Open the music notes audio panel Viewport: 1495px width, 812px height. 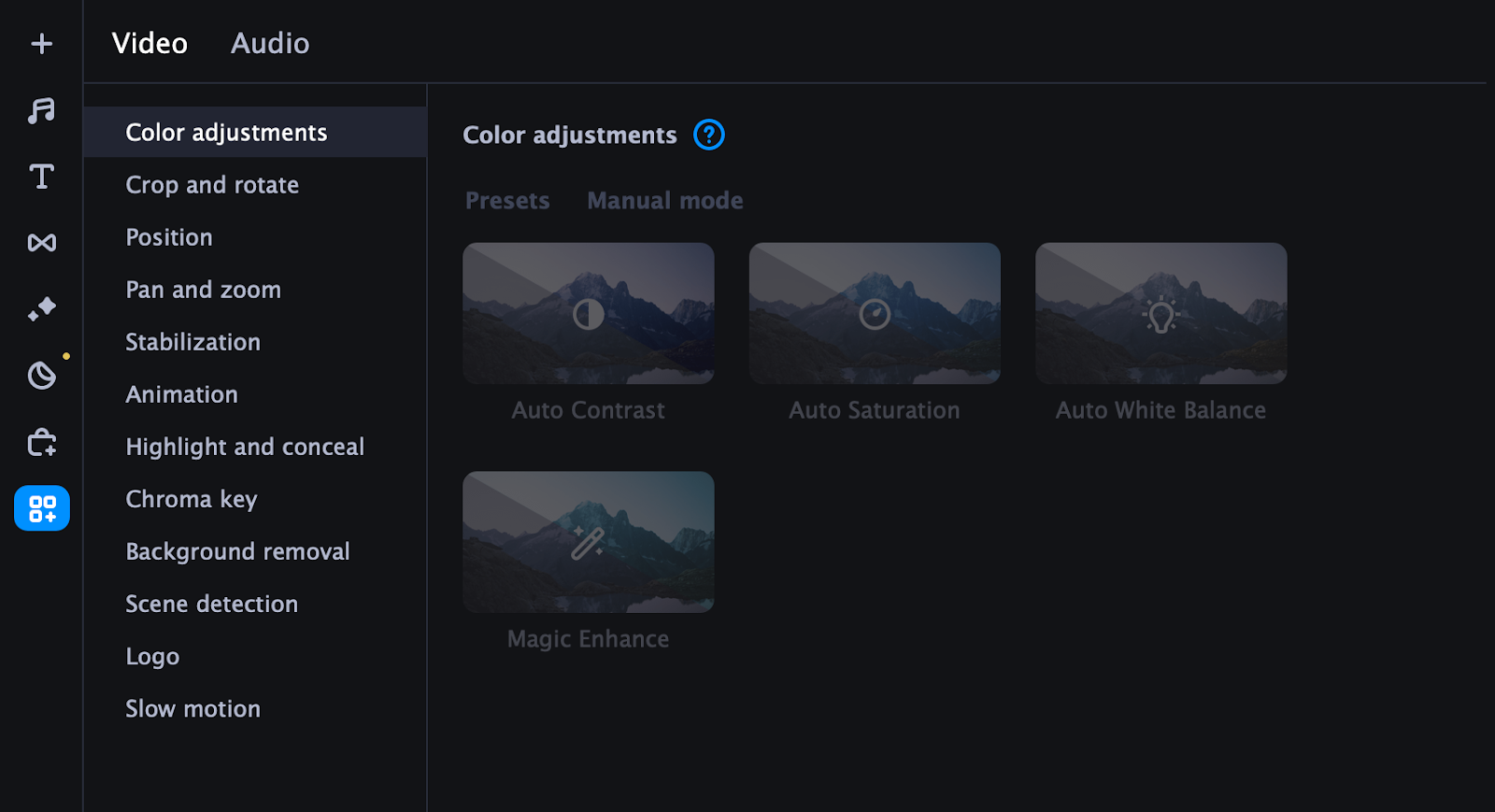[41, 110]
